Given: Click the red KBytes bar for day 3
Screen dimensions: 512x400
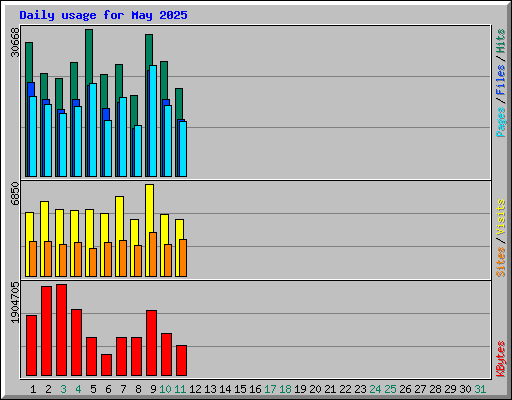Looking at the screenshot, I should coord(62,330).
